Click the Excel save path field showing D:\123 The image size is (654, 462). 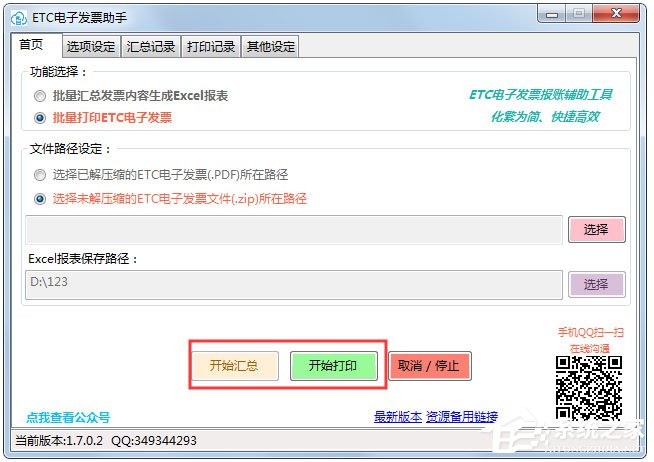pyautogui.click(x=294, y=284)
